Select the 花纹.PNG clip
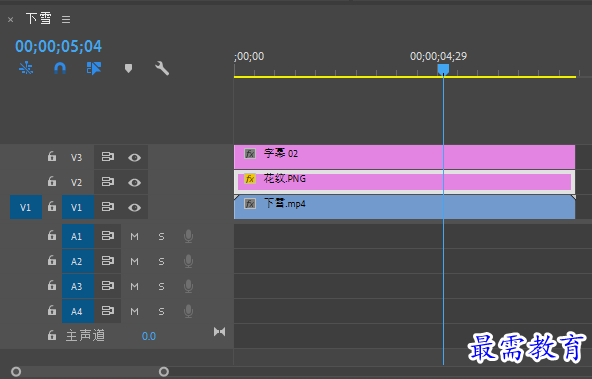The height and width of the screenshot is (379, 592). 404,182
